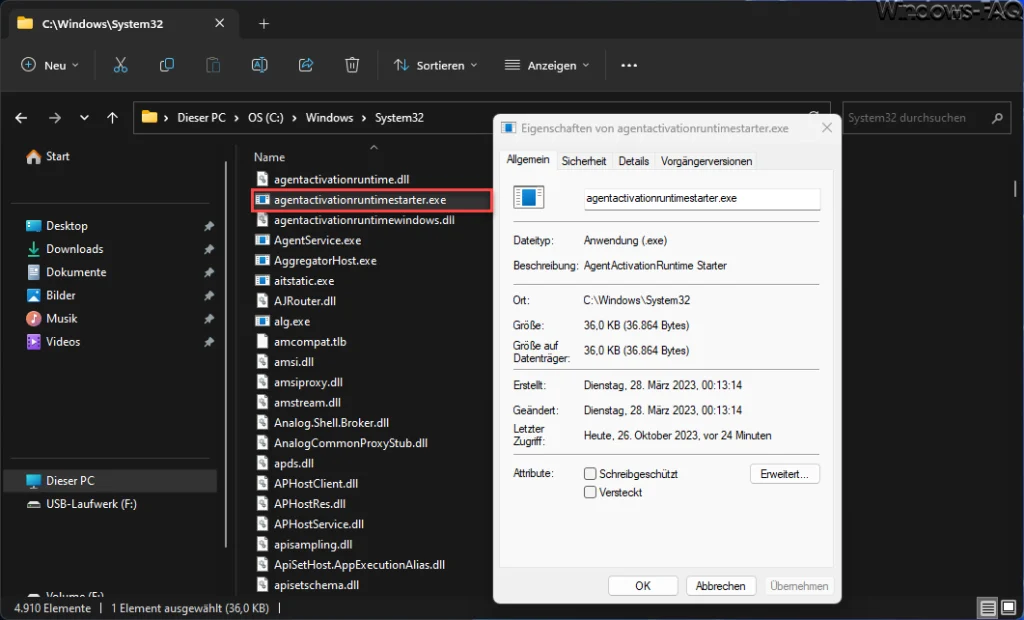Click OS (C:) in the address breadcrumb
Image resolution: width=1024 pixels, height=620 pixels.
pyautogui.click(x=265, y=118)
